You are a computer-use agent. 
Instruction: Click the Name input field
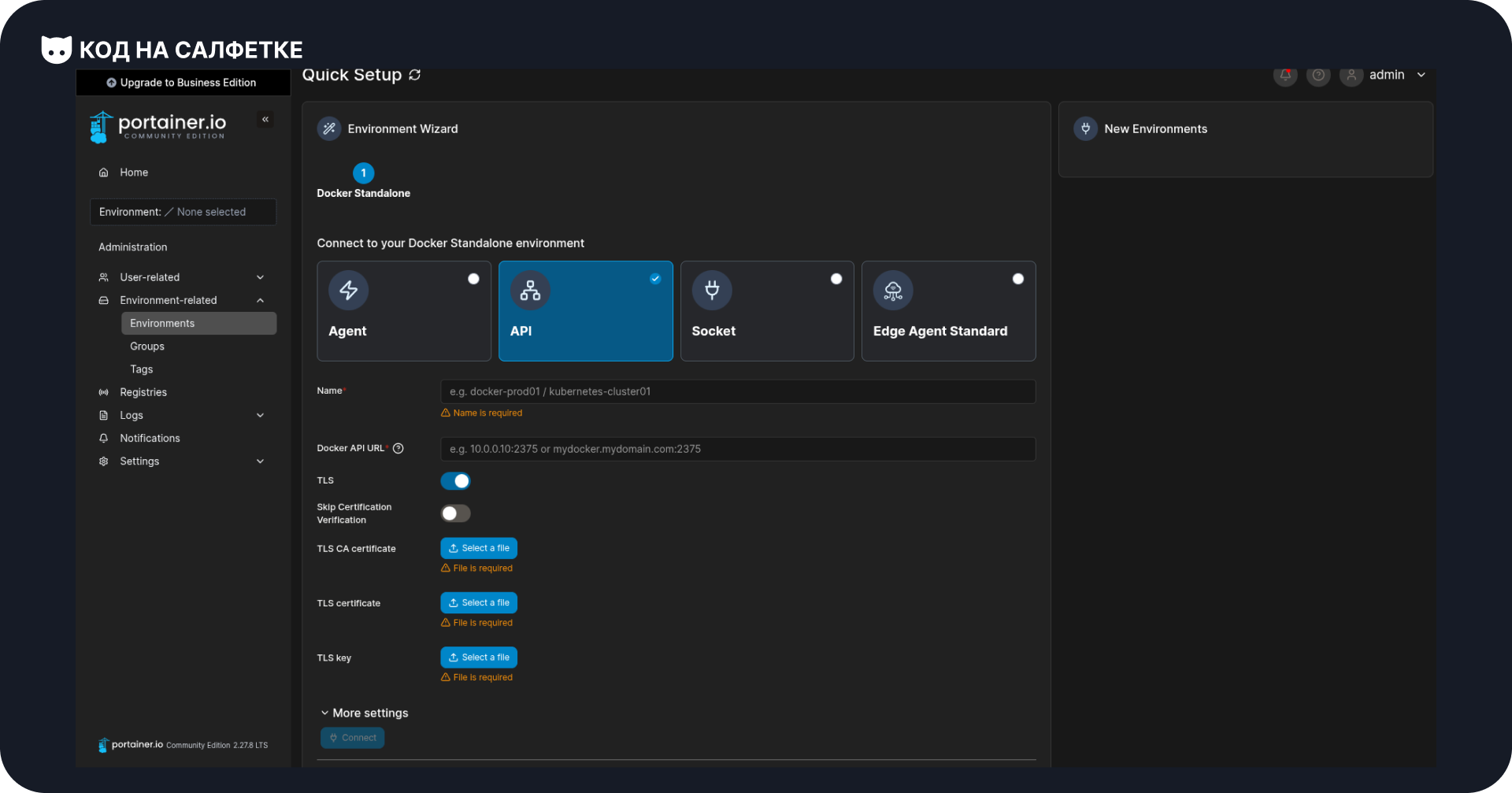pyautogui.click(x=738, y=391)
